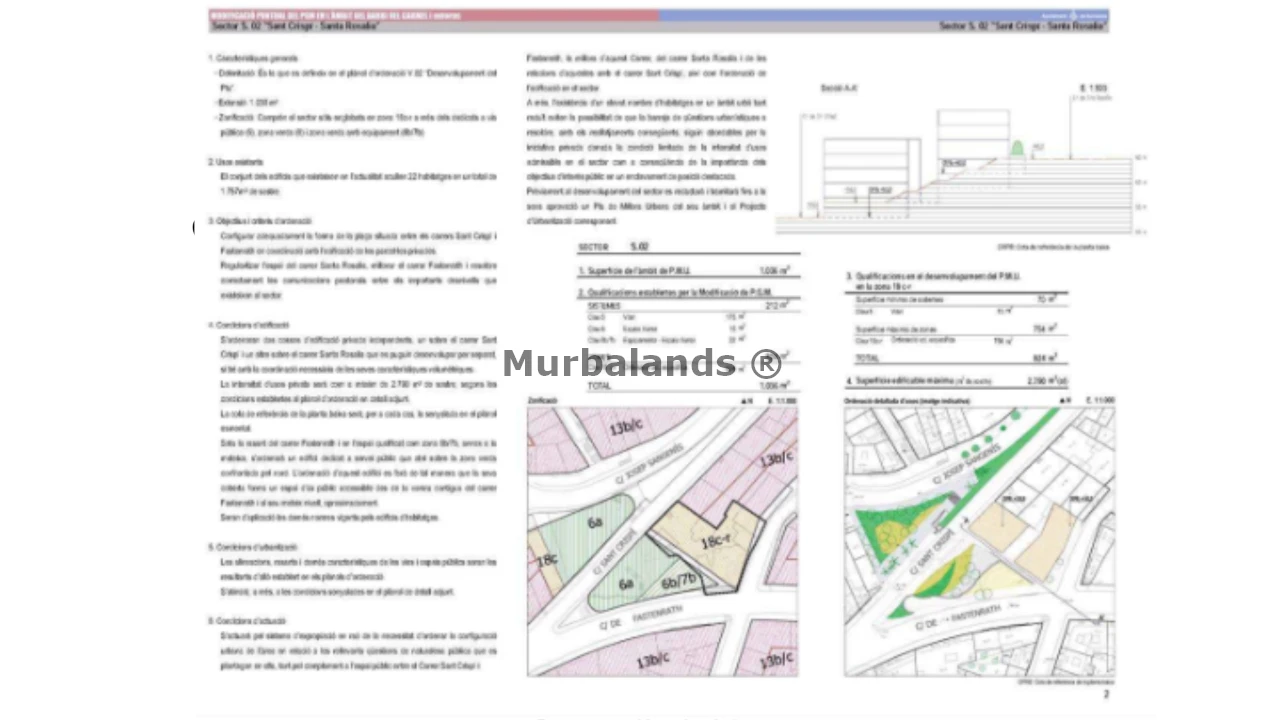This screenshot has width=1280, height=720.
Task: Click the north arrow above the zoning map
Action: pos(744,401)
